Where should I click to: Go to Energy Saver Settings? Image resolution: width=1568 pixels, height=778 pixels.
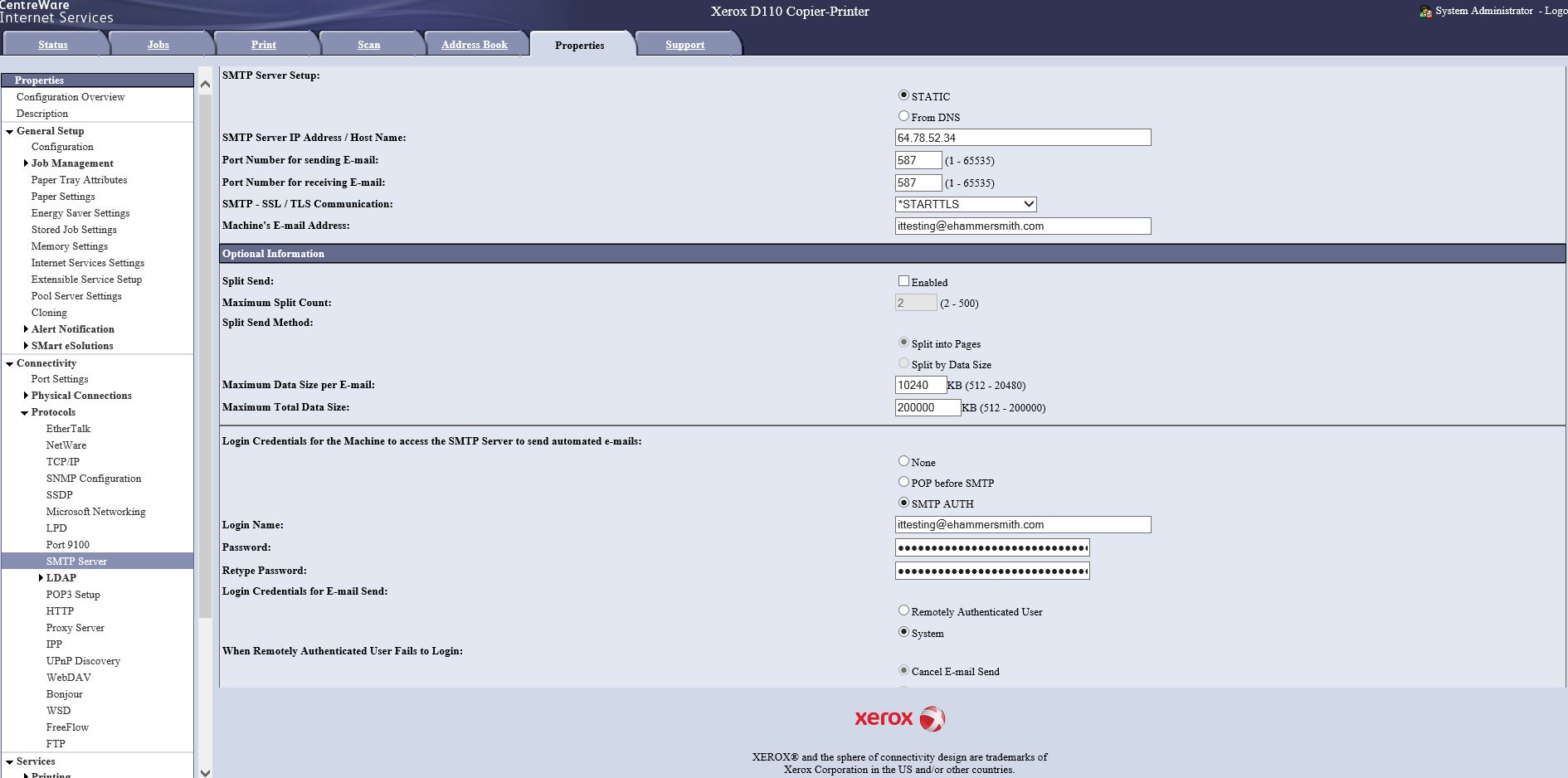80,213
